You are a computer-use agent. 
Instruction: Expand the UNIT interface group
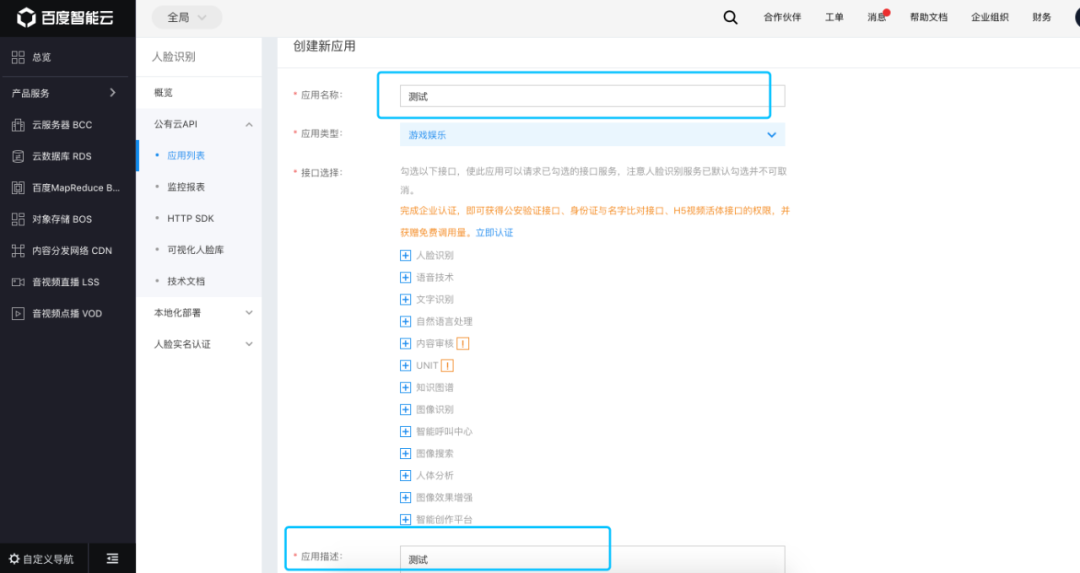coord(405,366)
